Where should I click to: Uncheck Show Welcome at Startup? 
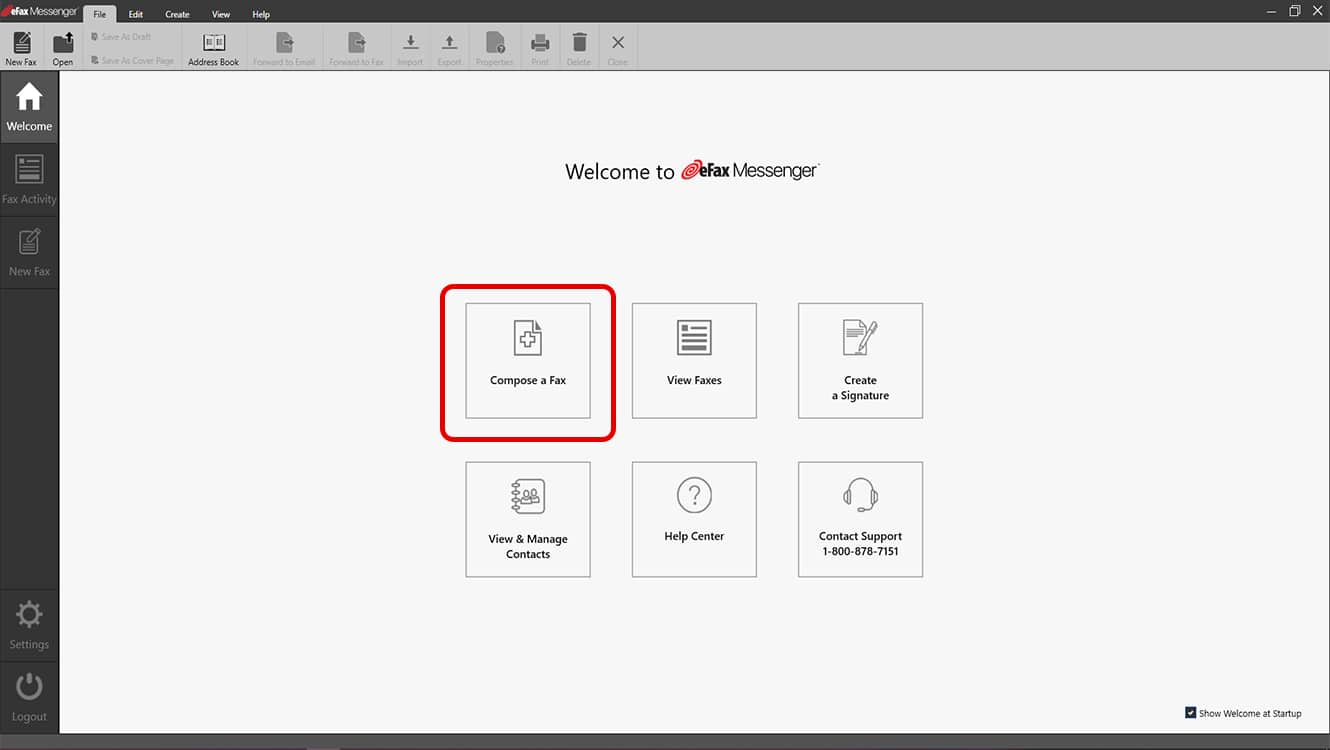1191,713
